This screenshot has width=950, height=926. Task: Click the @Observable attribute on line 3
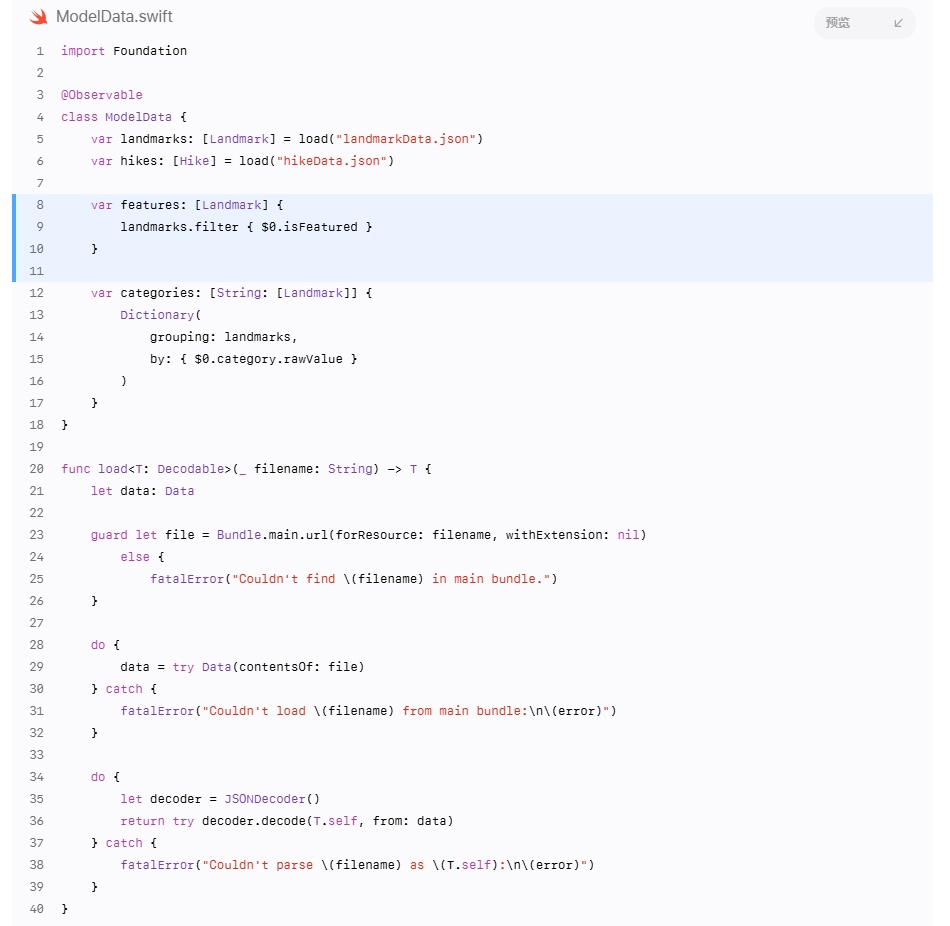point(102,95)
